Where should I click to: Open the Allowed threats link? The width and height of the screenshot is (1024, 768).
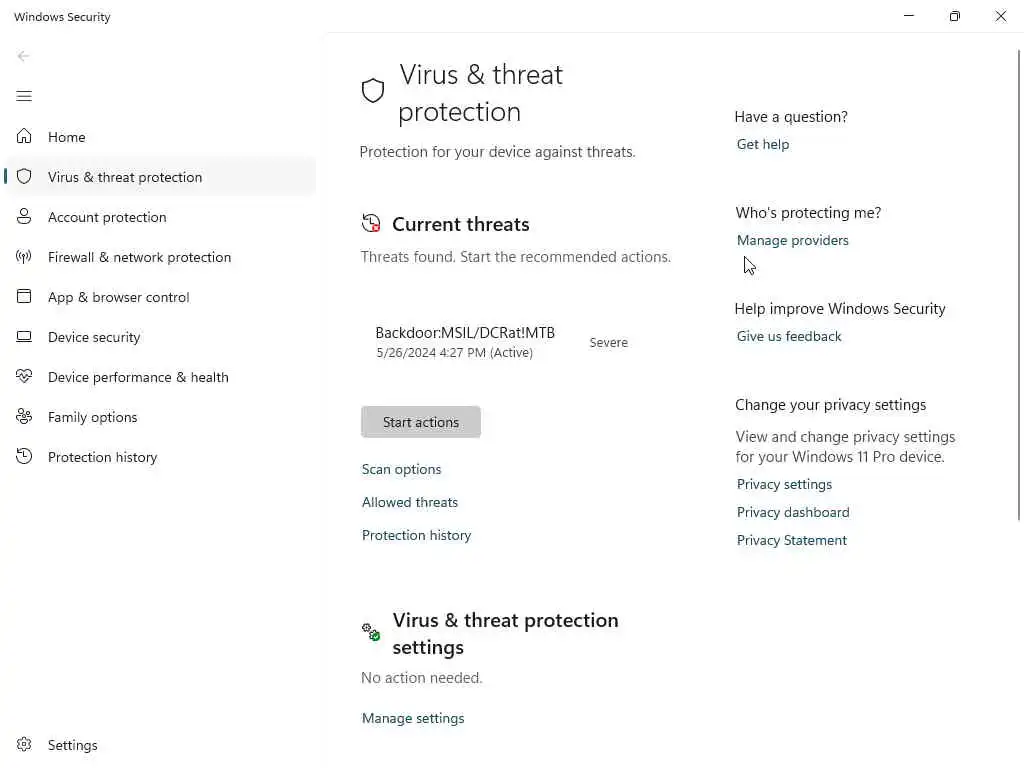[x=410, y=502]
